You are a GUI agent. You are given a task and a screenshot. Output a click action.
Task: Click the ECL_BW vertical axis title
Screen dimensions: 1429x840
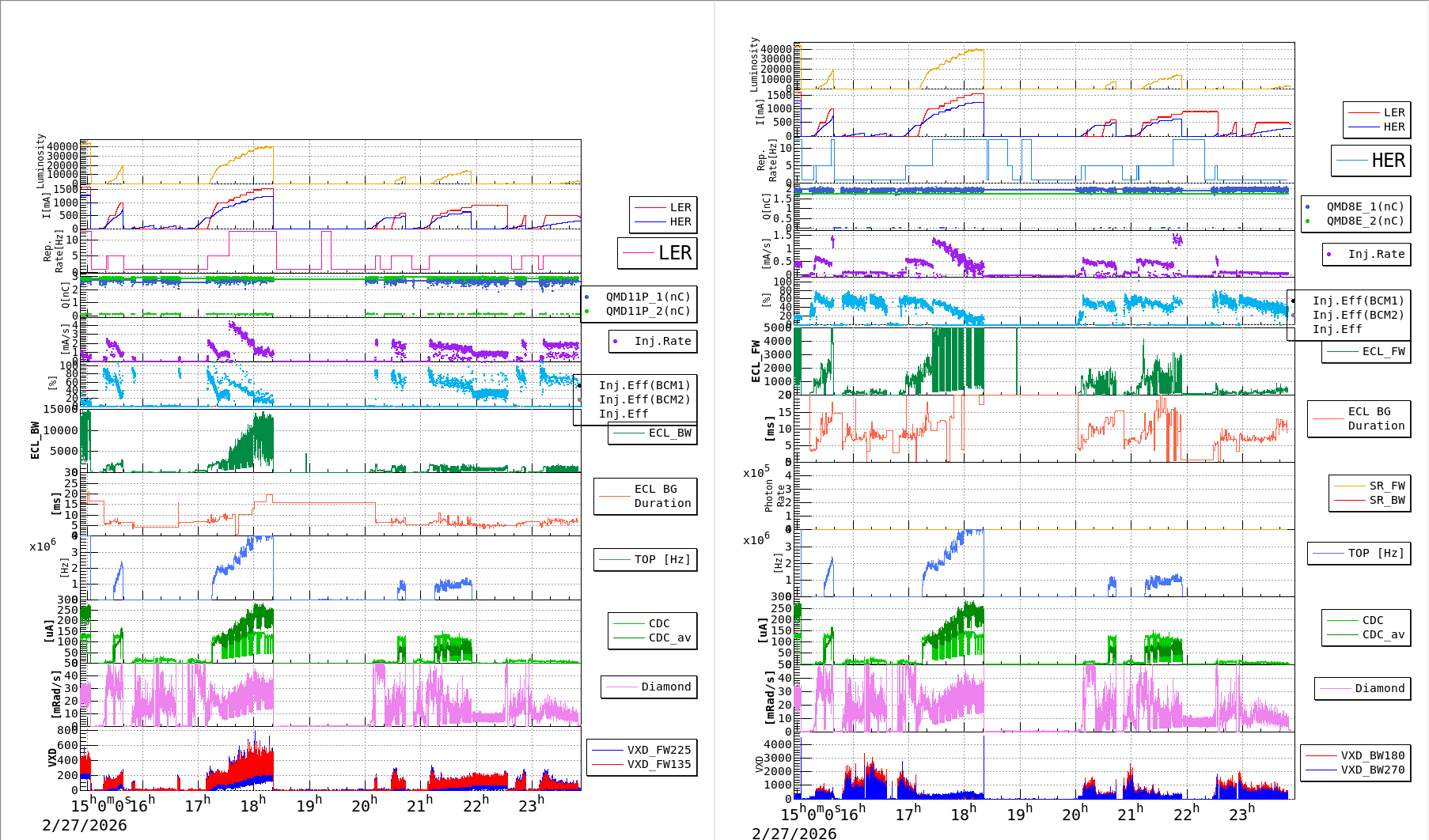click(35, 441)
